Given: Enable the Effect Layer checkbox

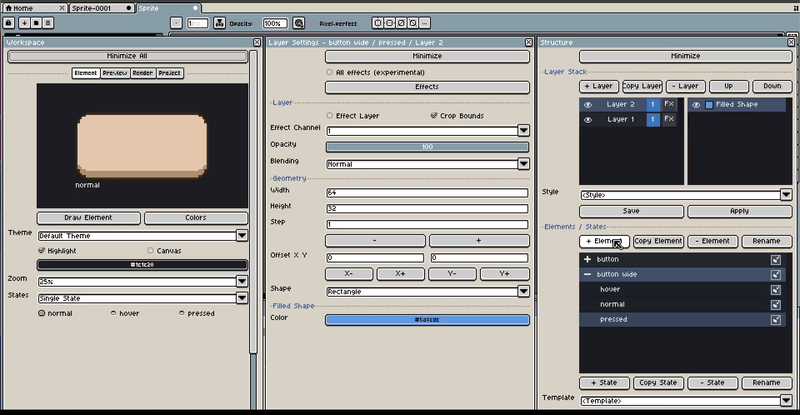Looking at the screenshot, I should point(330,116).
